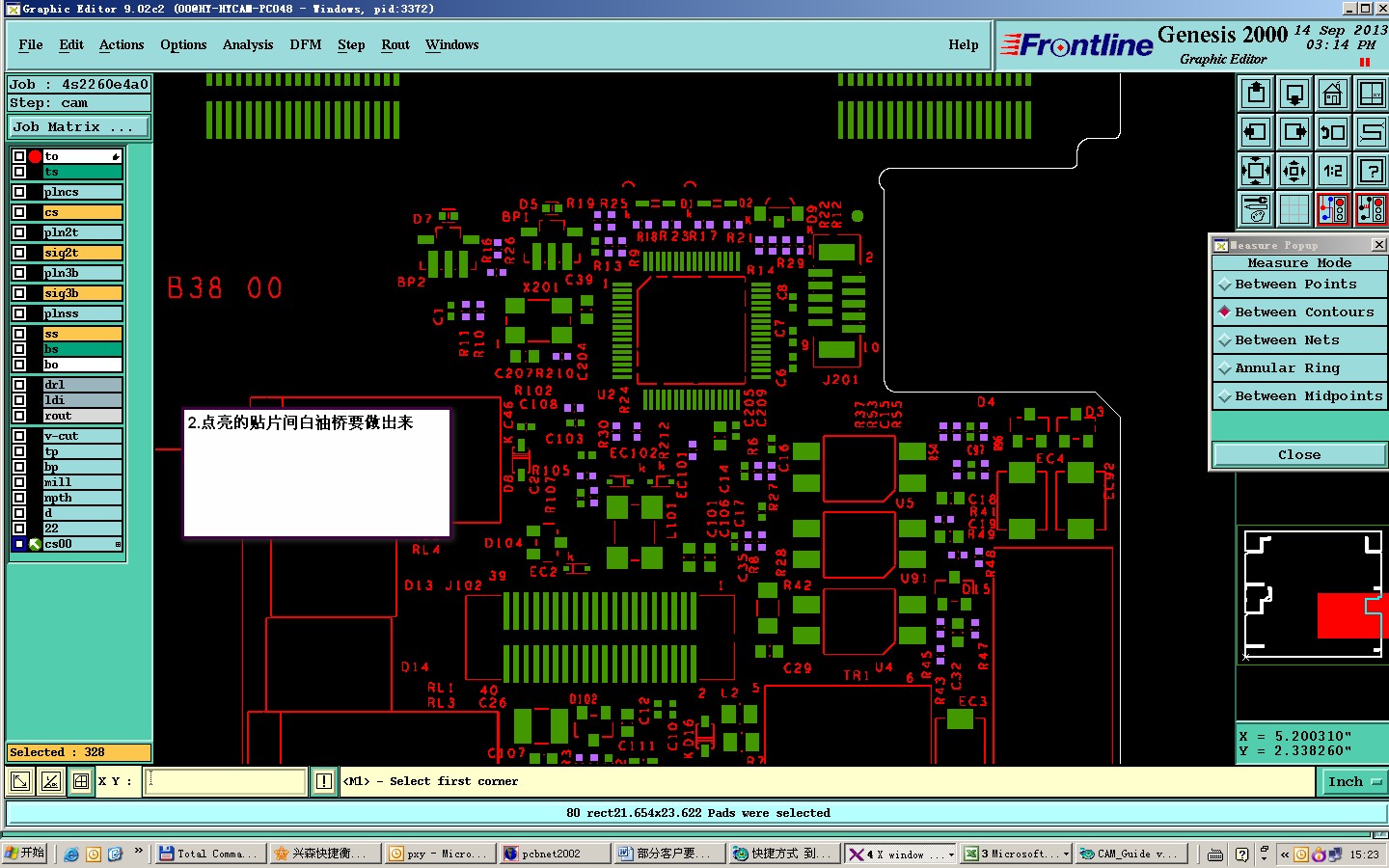Toggle the checkbox for layer sig2t
The image size is (1389, 868).
tap(19, 253)
